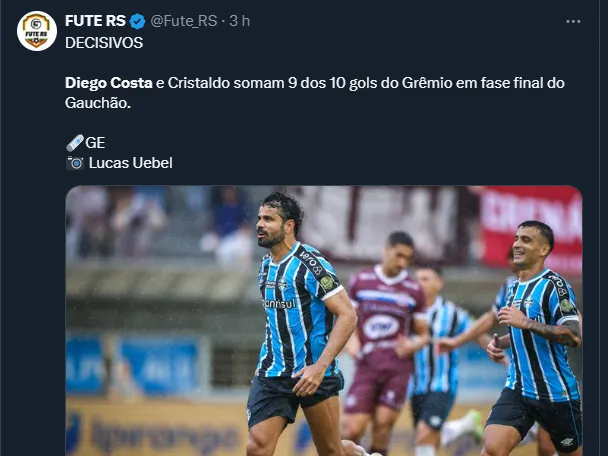Open the @Fute_RS handle link

pyautogui.click(x=183, y=21)
